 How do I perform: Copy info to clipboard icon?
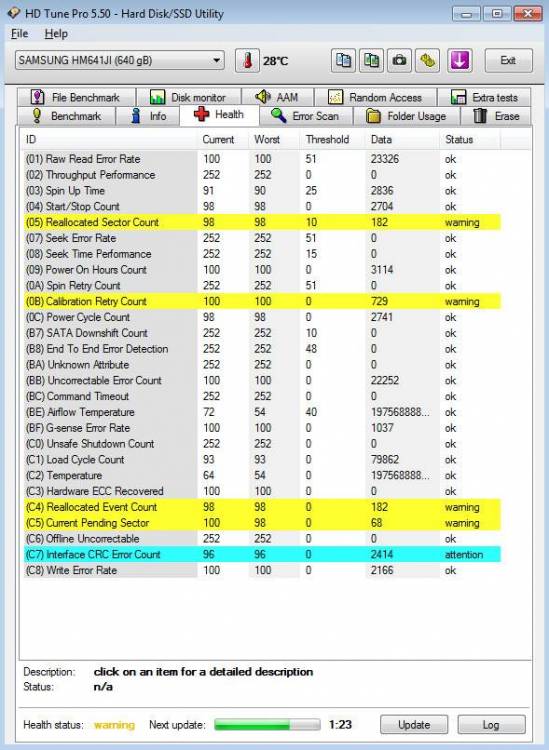tap(343, 61)
